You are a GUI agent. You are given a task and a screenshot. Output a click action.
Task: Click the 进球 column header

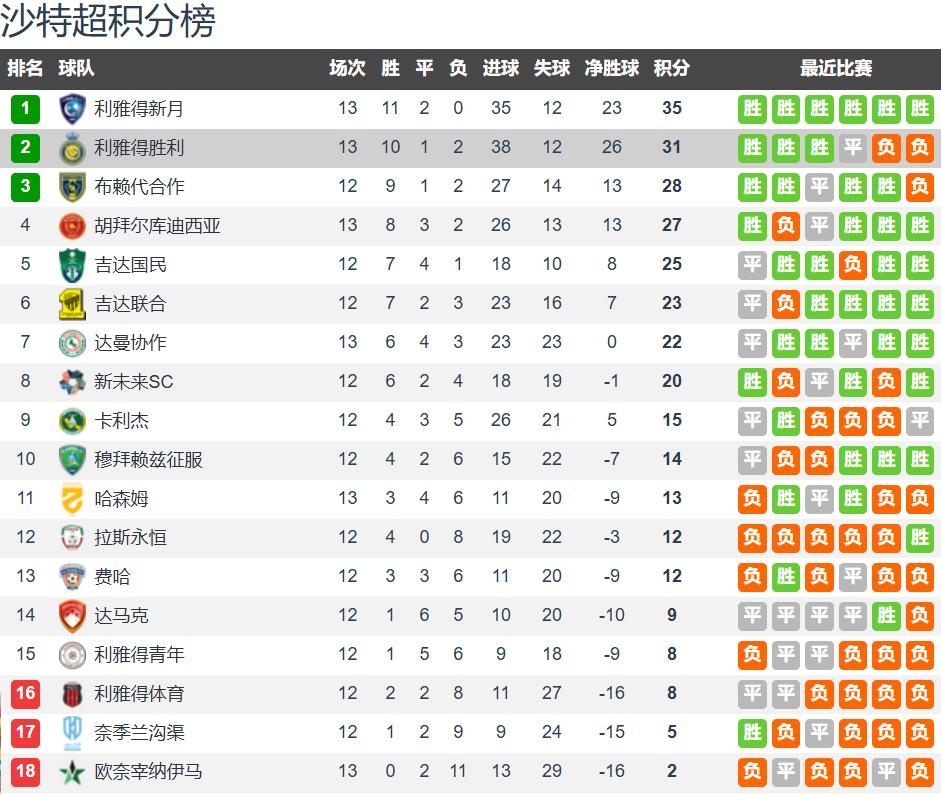(501, 68)
